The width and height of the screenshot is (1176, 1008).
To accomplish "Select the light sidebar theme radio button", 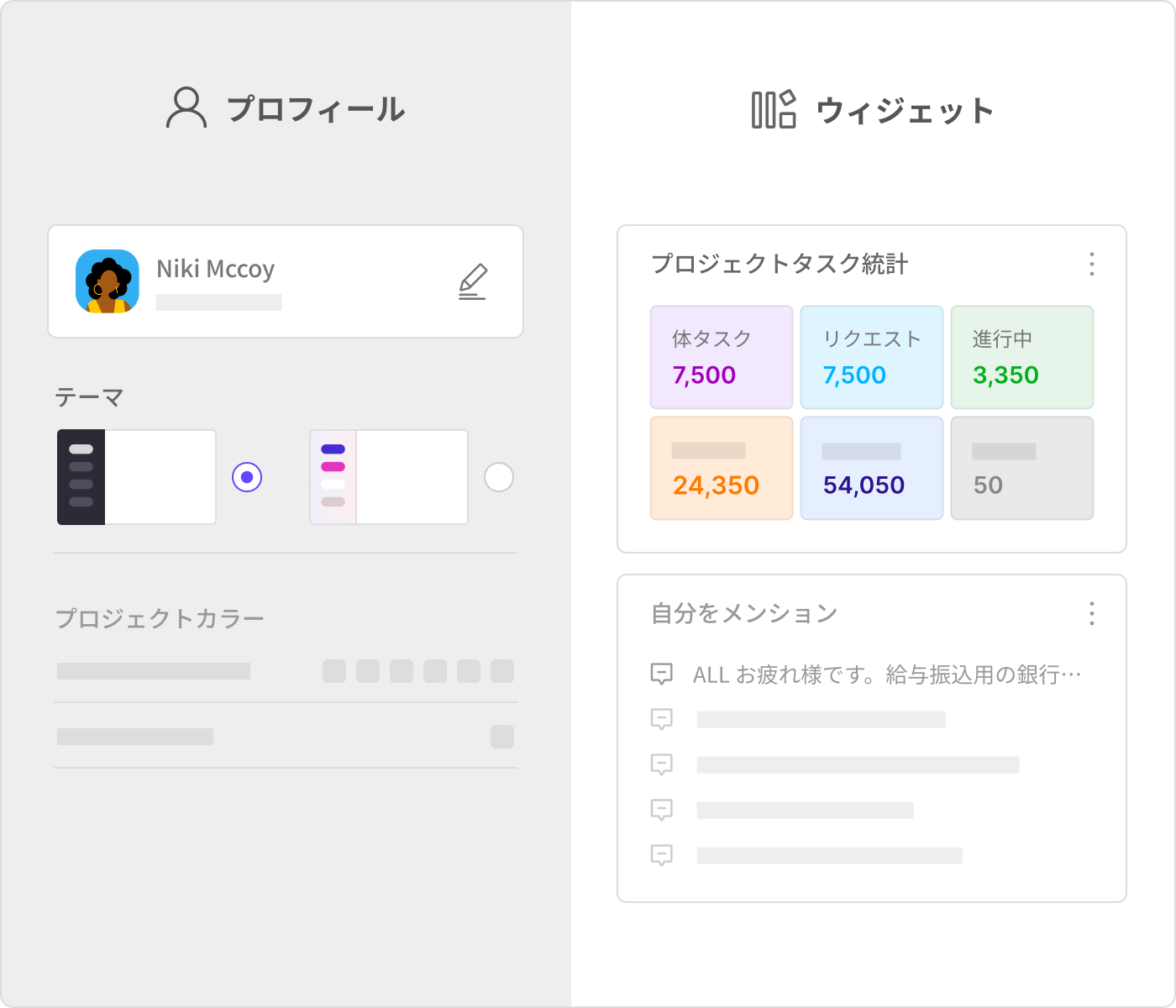I will pyautogui.click(x=499, y=477).
